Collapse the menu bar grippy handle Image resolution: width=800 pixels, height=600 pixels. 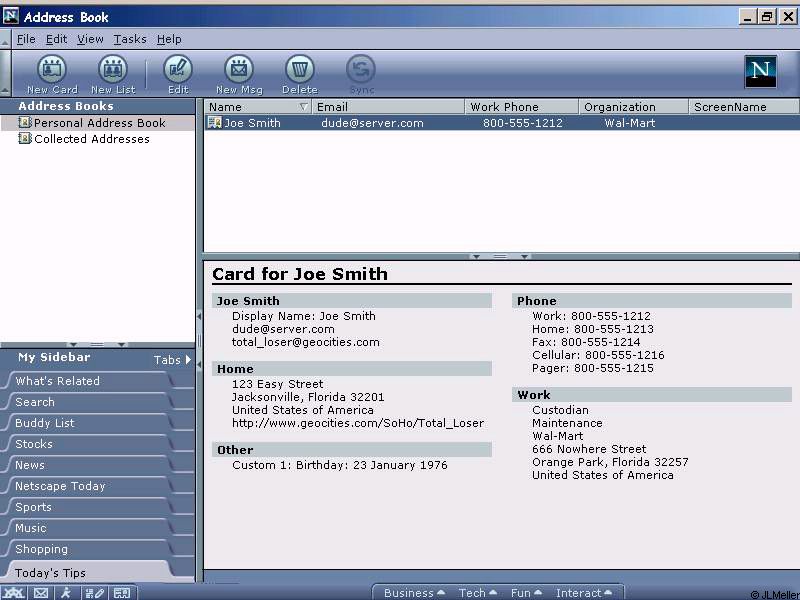5,39
